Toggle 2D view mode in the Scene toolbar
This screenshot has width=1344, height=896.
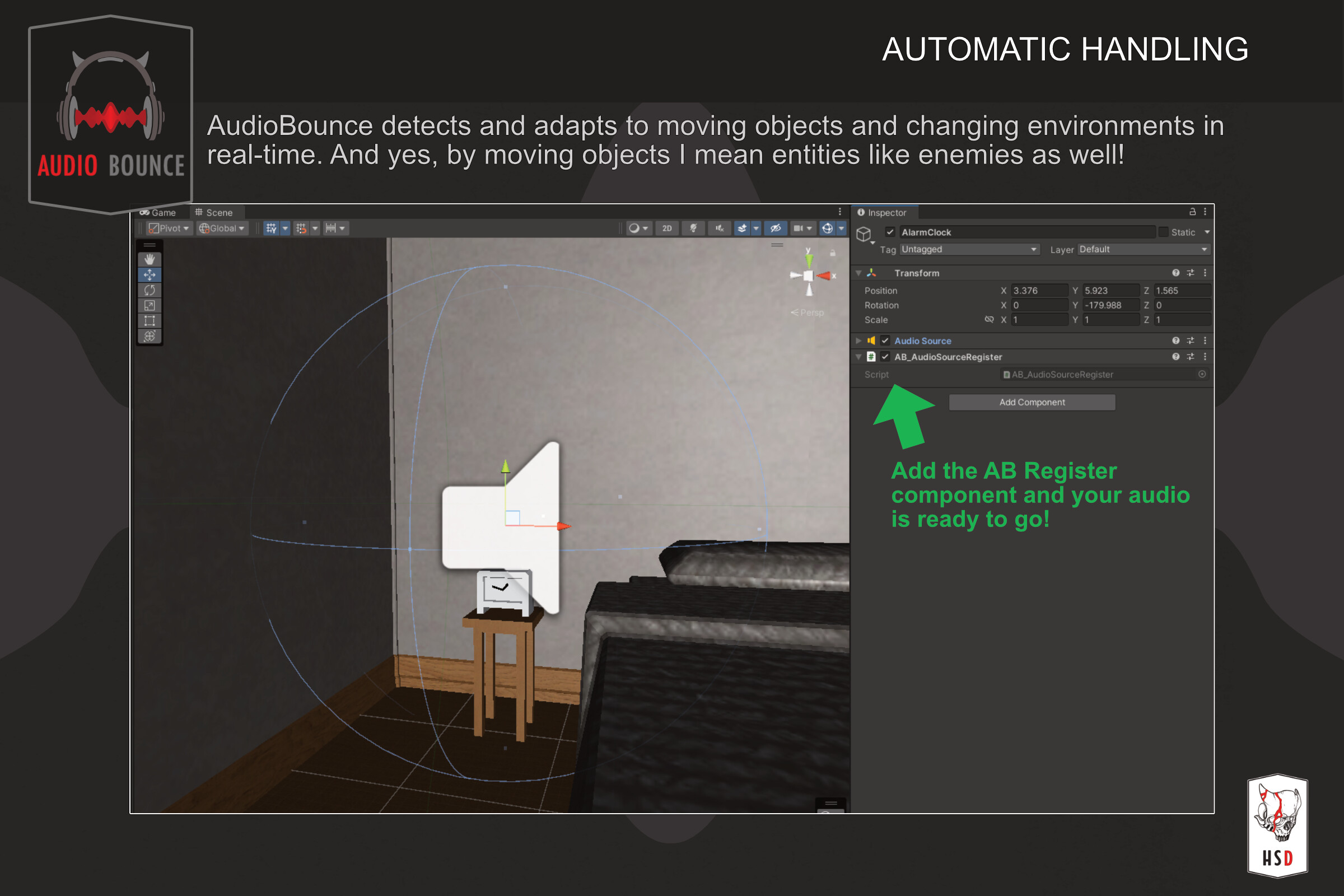point(667,228)
